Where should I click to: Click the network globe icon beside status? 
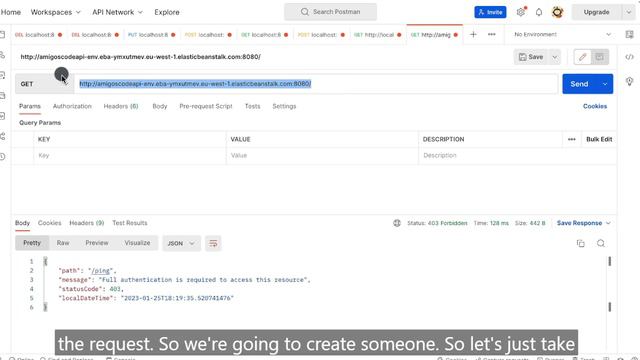coord(397,223)
